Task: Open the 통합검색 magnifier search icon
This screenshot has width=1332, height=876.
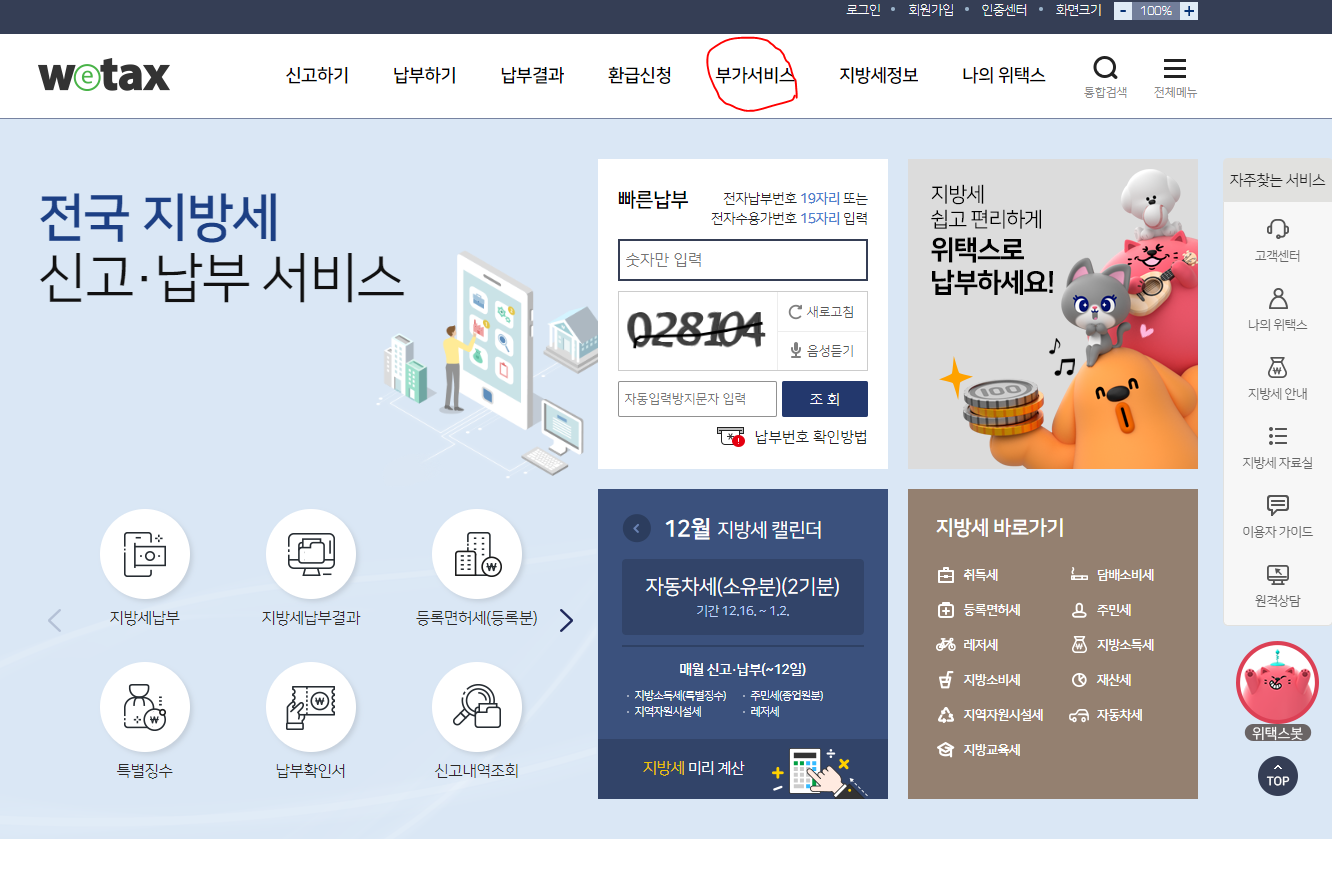Action: [1105, 68]
